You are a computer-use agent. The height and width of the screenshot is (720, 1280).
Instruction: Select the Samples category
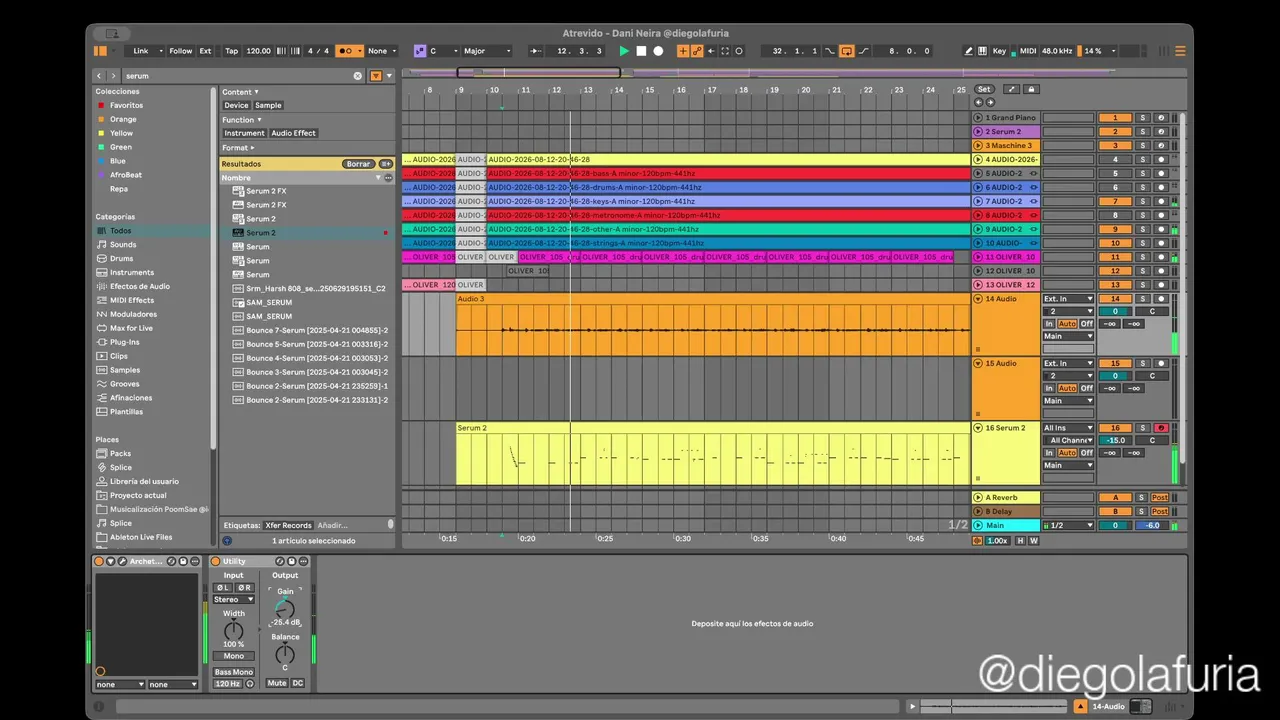[x=125, y=371]
